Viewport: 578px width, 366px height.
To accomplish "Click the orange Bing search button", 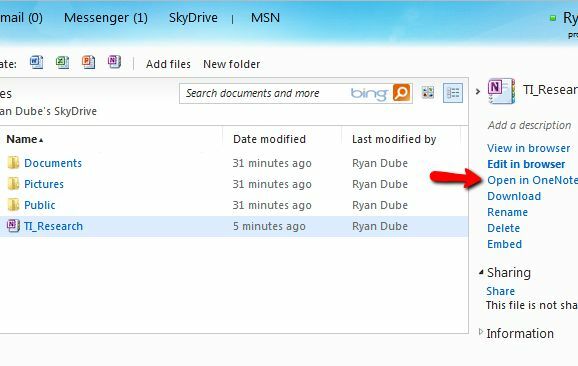I will click(401, 93).
